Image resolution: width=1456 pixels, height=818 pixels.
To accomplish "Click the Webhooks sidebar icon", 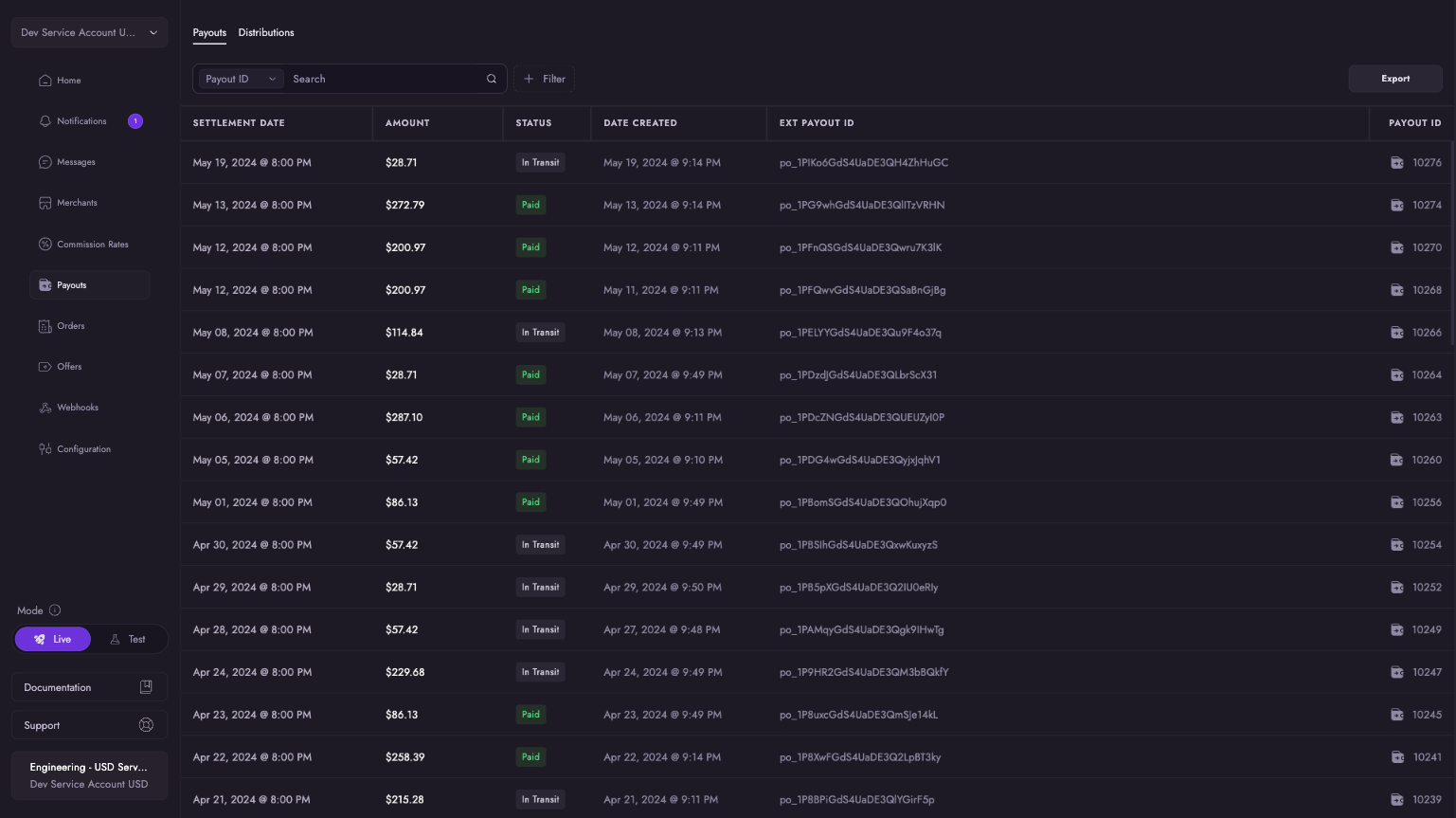I will [45, 408].
